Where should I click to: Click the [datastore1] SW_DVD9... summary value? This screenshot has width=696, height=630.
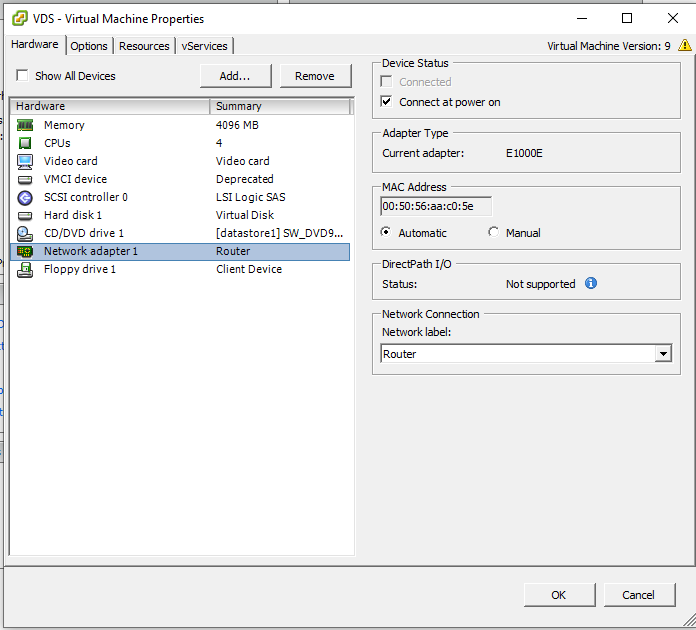click(x=280, y=233)
